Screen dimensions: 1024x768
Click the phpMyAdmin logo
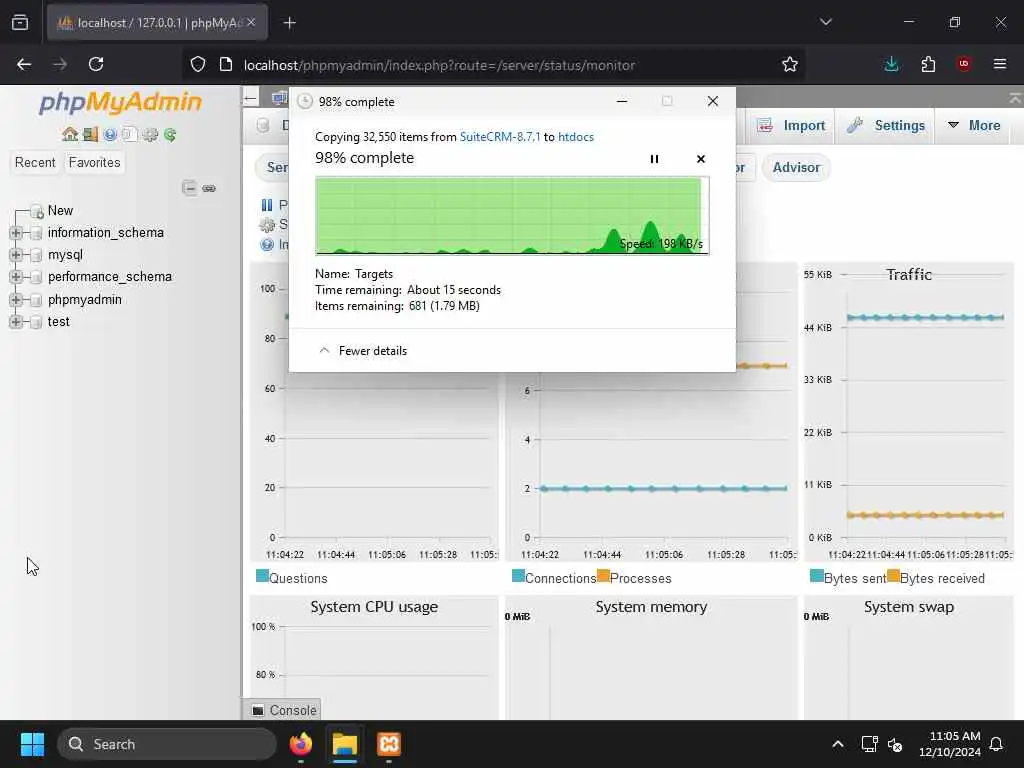click(120, 103)
